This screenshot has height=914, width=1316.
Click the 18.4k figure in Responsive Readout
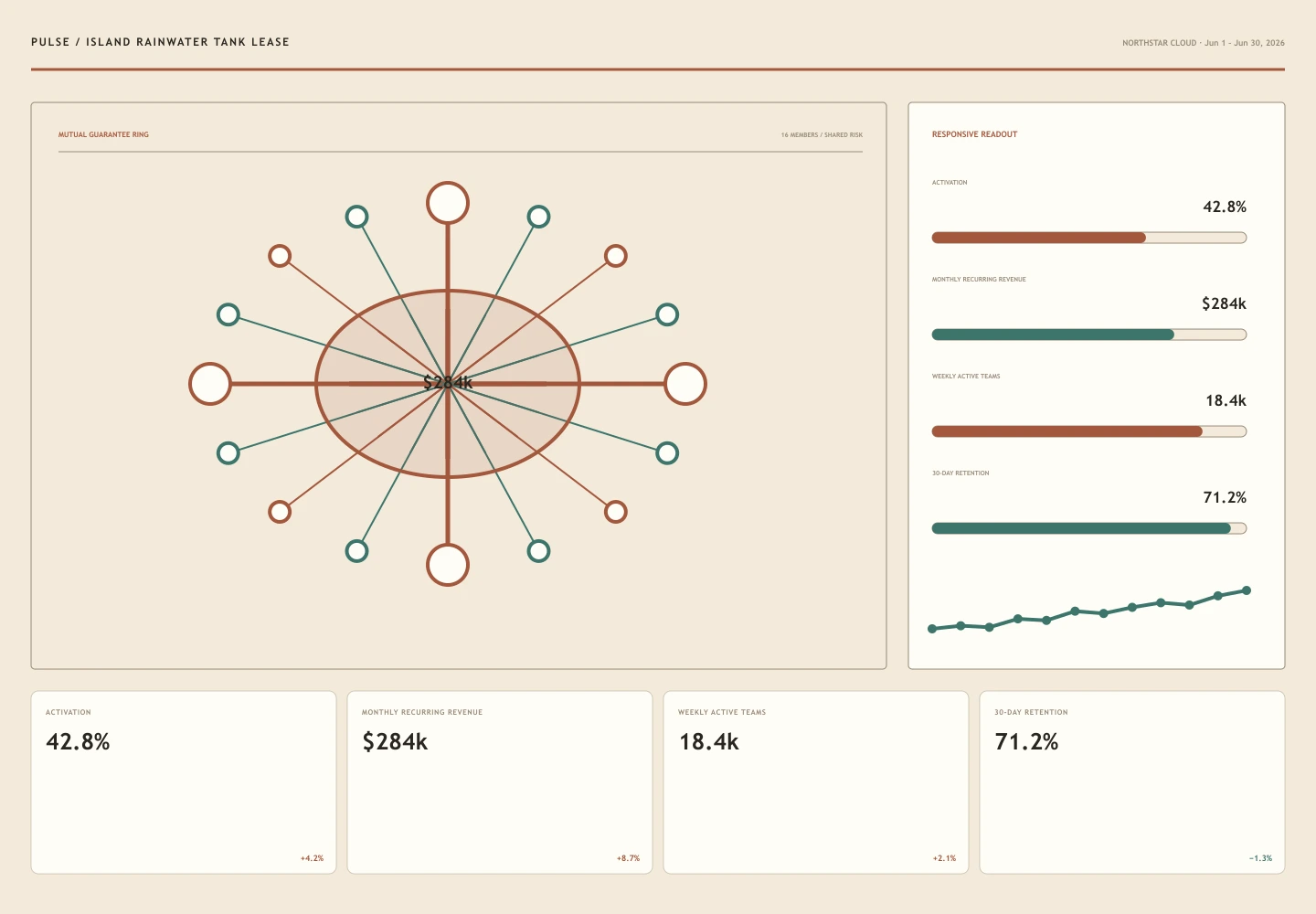(1226, 400)
